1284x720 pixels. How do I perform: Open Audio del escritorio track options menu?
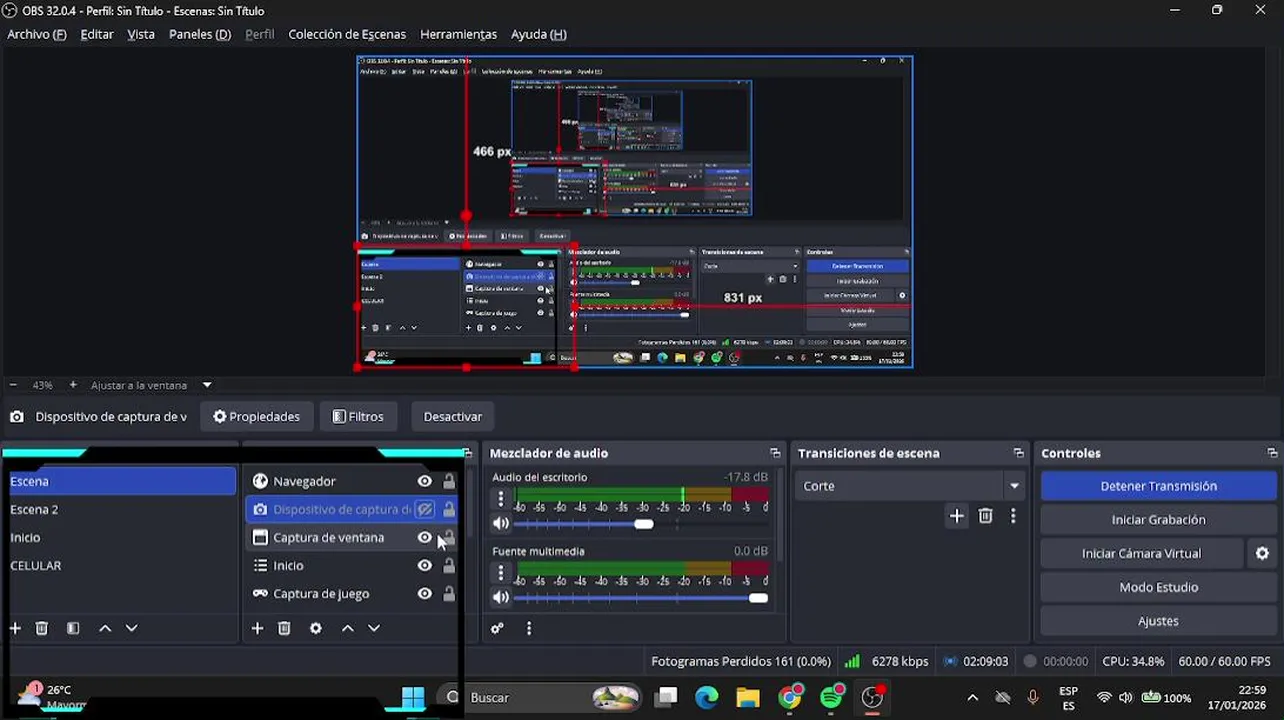(x=501, y=498)
